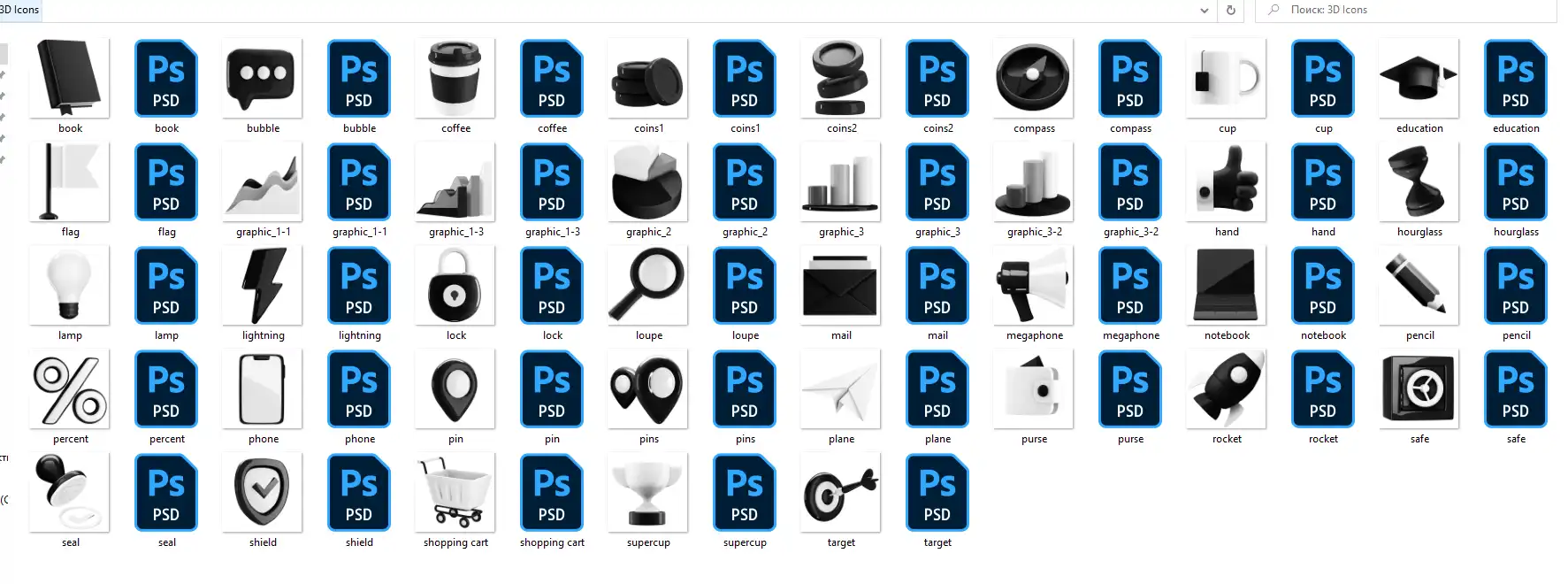The height and width of the screenshot is (584, 1568).
Task: Select the lightning PSD file icon
Action: [359, 285]
